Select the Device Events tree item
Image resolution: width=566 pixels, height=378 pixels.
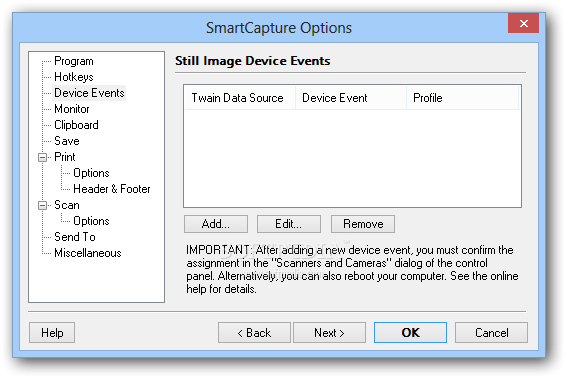point(89,93)
